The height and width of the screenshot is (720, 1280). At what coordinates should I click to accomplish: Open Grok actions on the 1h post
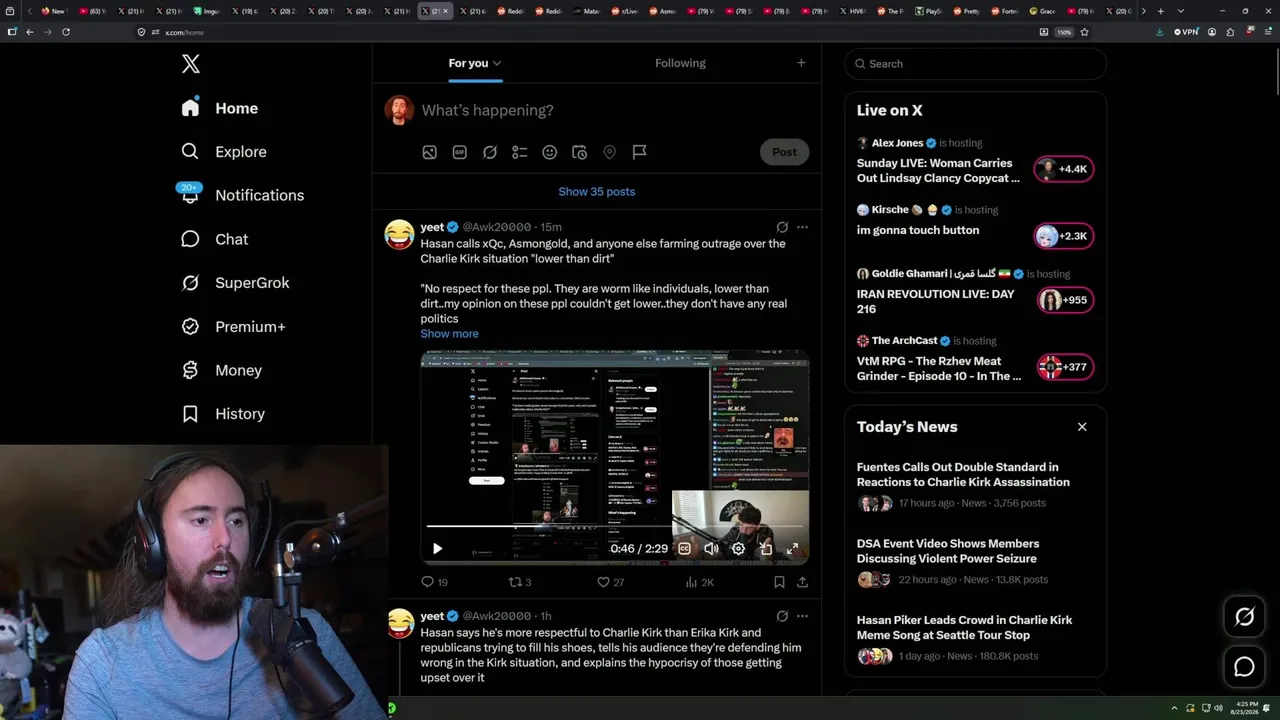[782, 616]
